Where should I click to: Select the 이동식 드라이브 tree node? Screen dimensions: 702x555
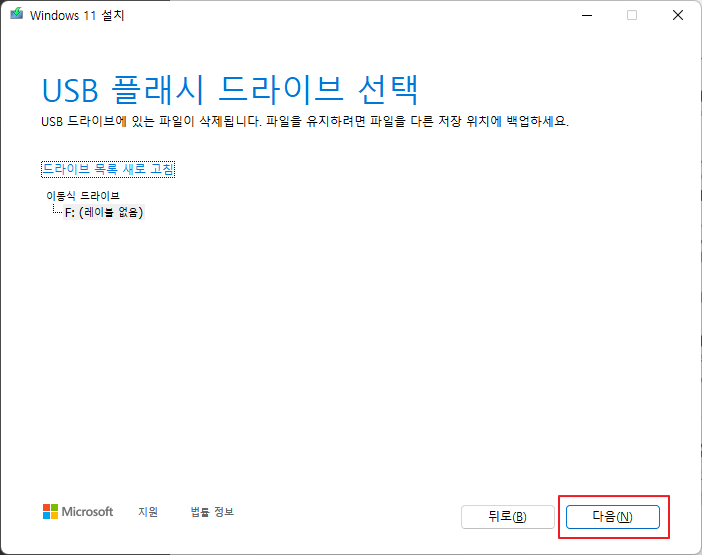pyautogui.click(x=83, y=196)
